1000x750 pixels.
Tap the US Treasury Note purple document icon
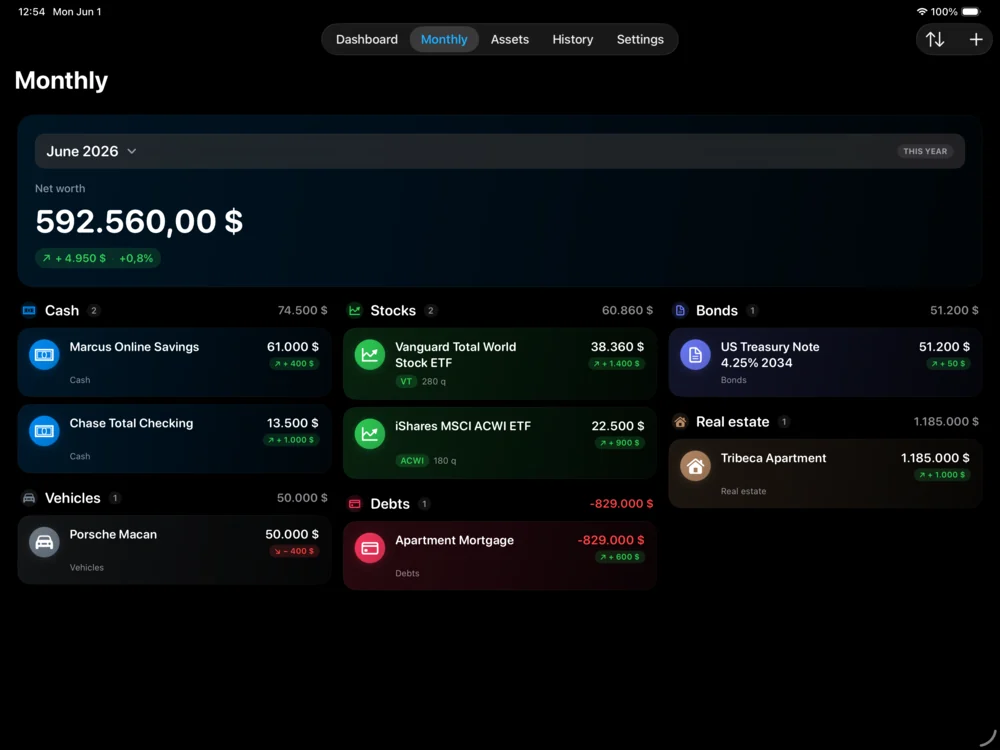click(x=695, y=355)
